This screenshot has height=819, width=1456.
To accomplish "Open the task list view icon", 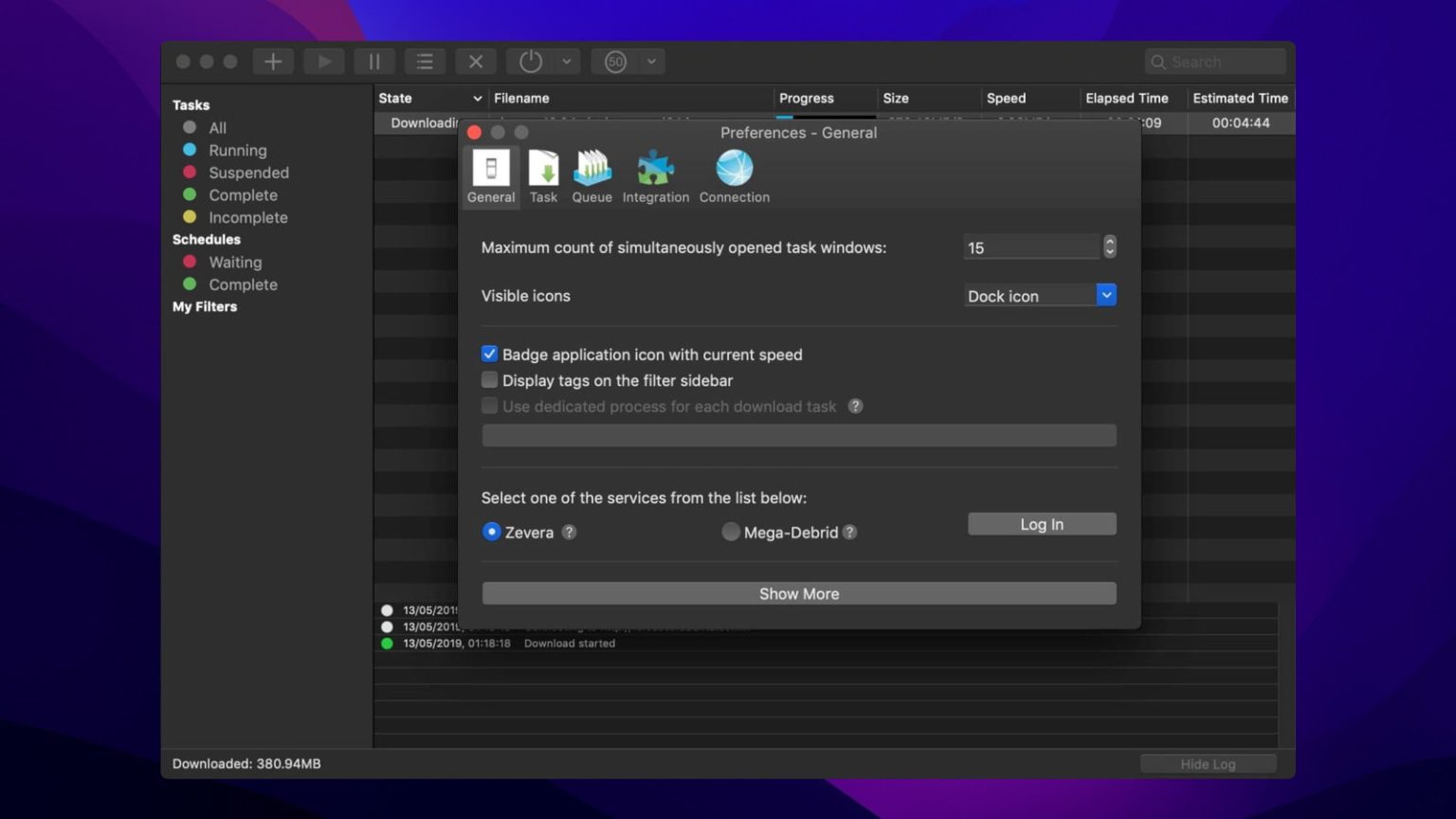I will 425,61.
